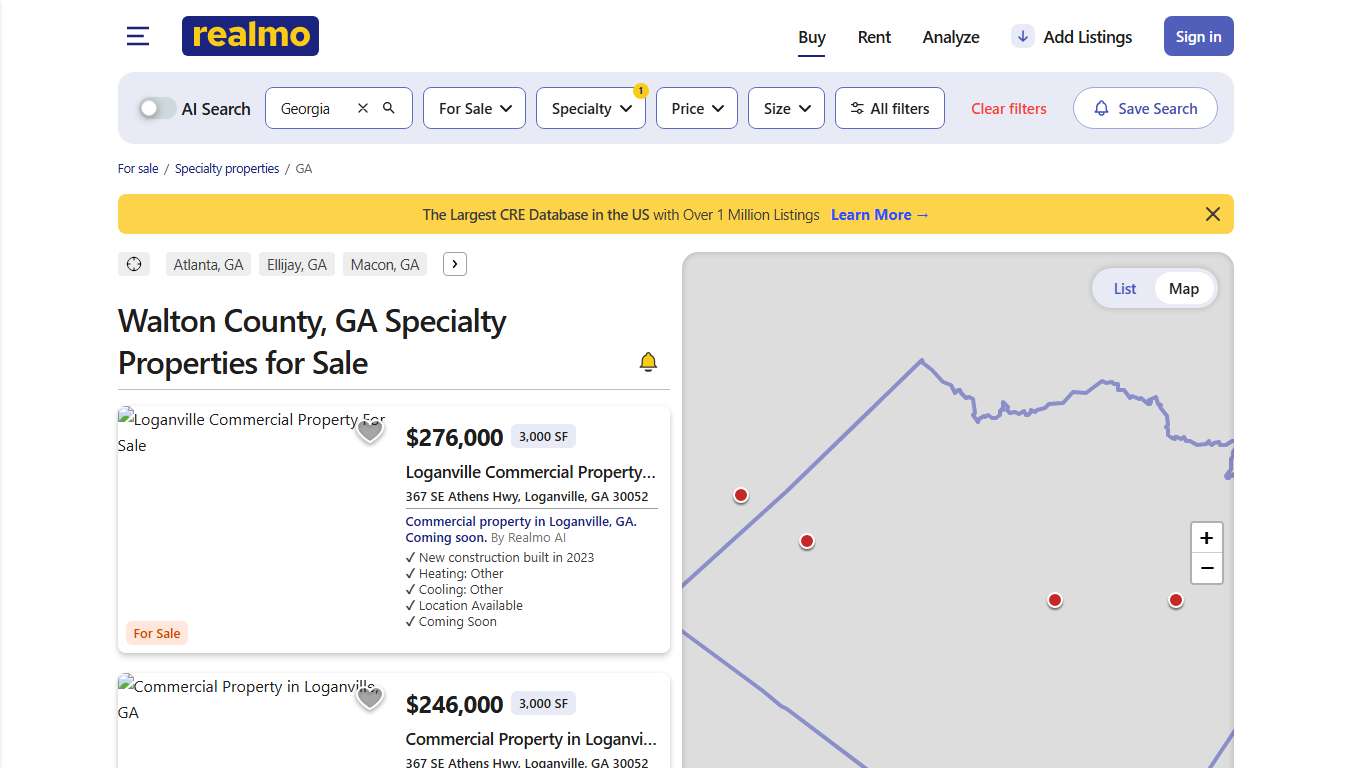Open the For Sale dropdown
Viewport: 1366px width, 768px height.
[x=474, y=108]
